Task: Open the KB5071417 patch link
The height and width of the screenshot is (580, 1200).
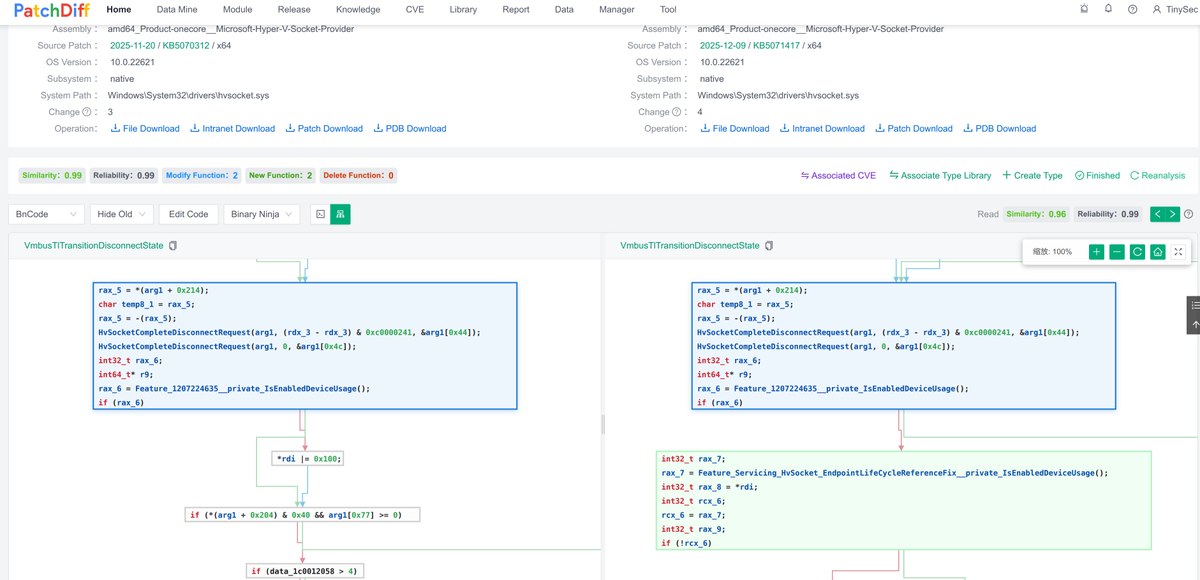Action: (778, 45)
